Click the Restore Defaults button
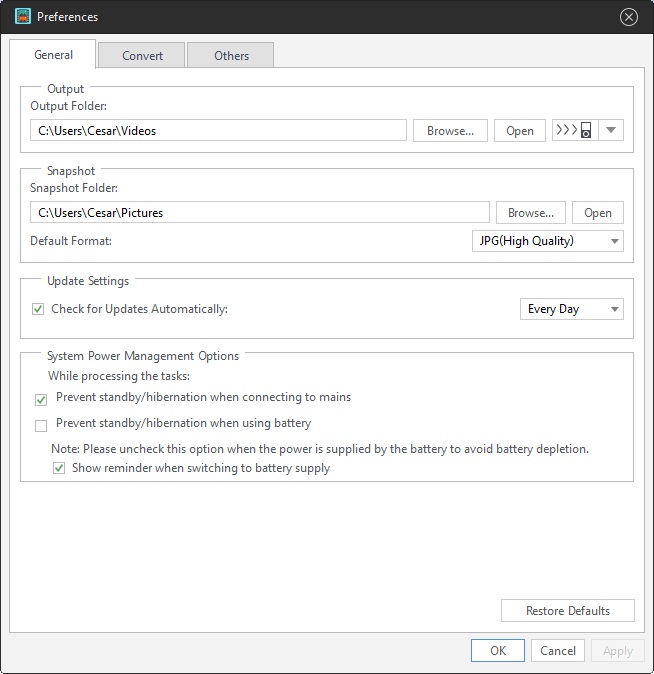Image resolution: width=654 pixels, height=674 pixels. 568,611
